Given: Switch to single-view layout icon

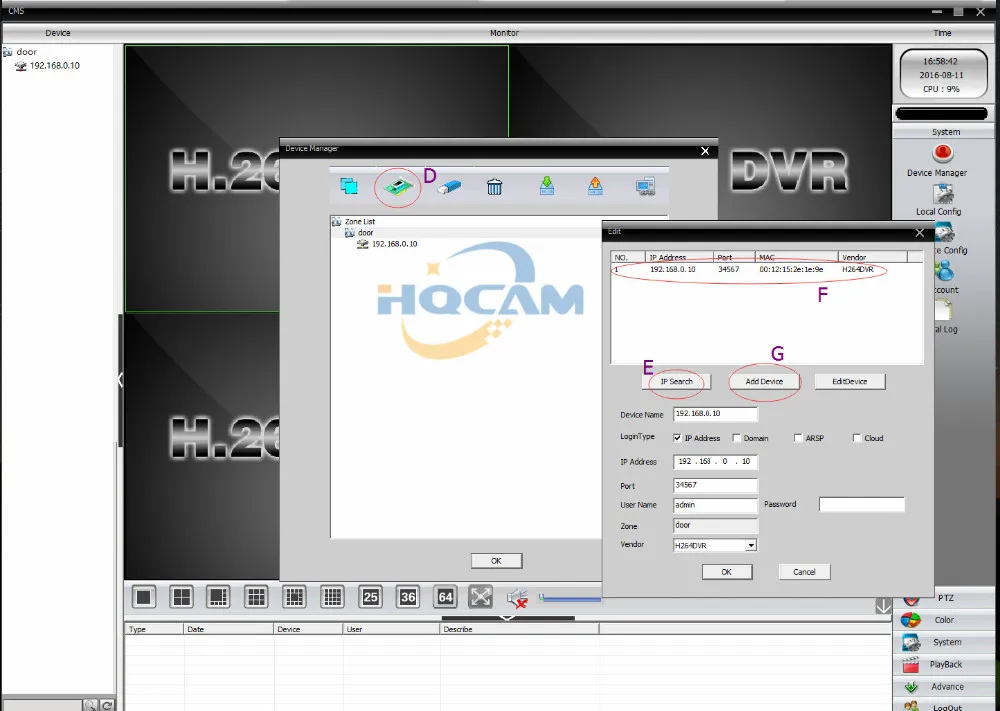Looking at the screenshot, I should point(144,597).
